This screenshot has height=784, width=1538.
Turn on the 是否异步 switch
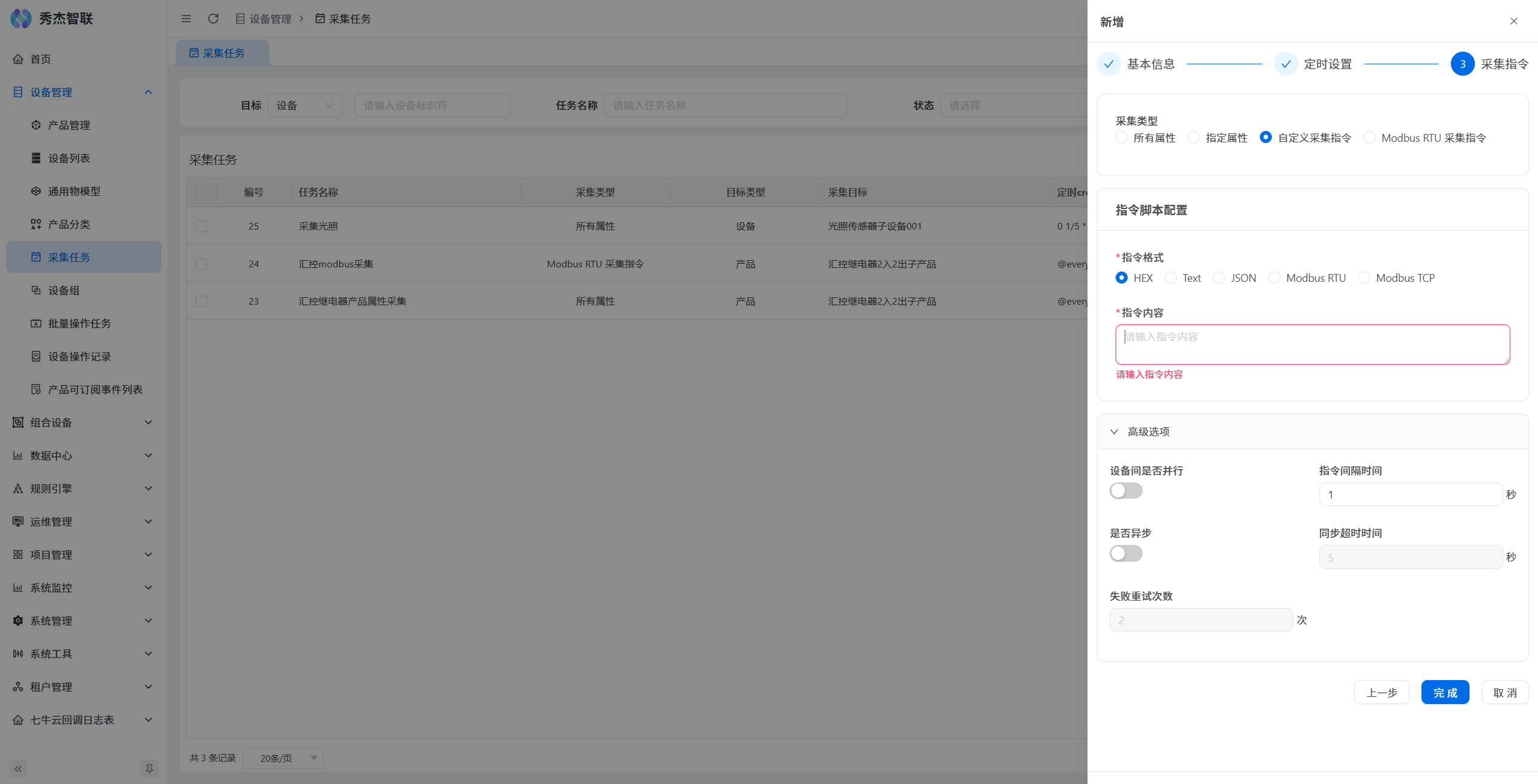coord(1126,553)
